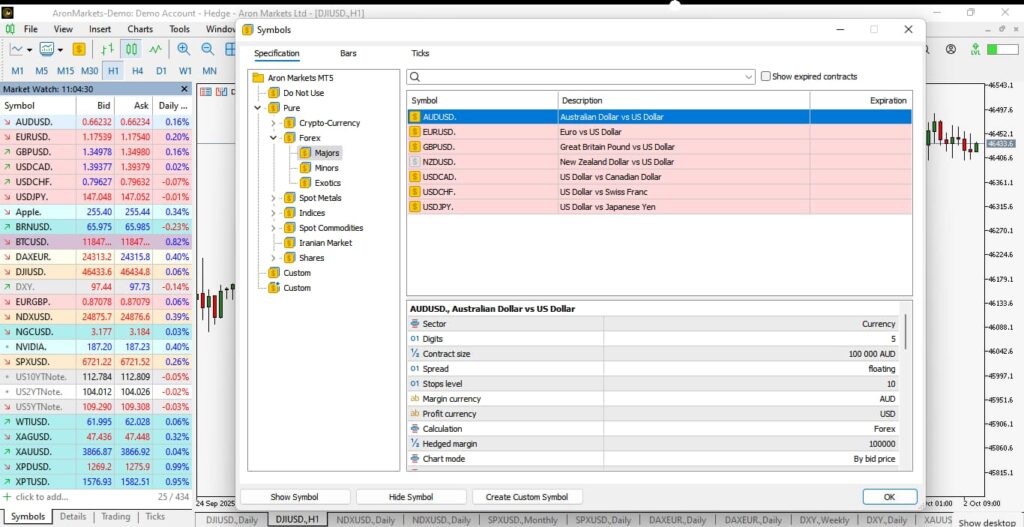Expand the Spot Metals tree node

[x=274, y=198]
